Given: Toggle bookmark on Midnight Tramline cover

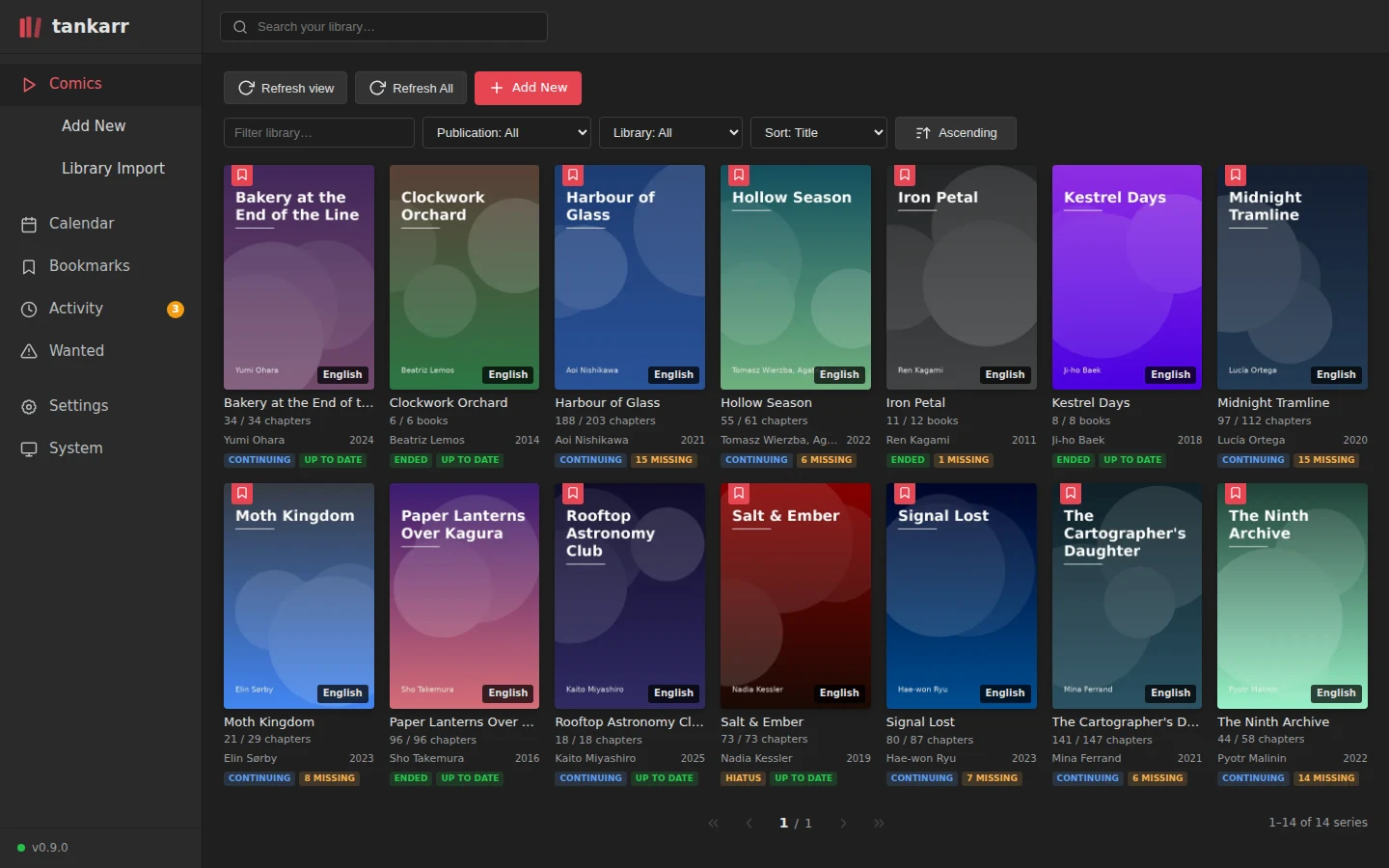Looking at the screenshot, I should coord(1236,175).
